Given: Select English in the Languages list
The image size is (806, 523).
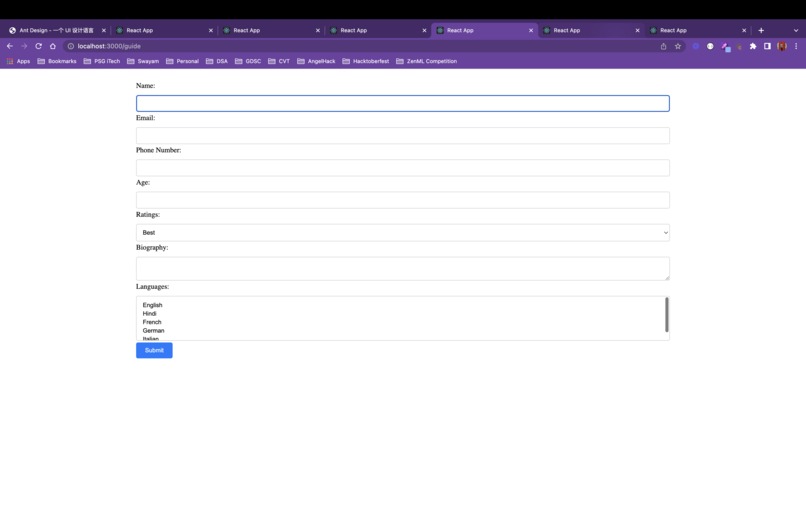Looking at the screenshot, I should click(152, 305).
